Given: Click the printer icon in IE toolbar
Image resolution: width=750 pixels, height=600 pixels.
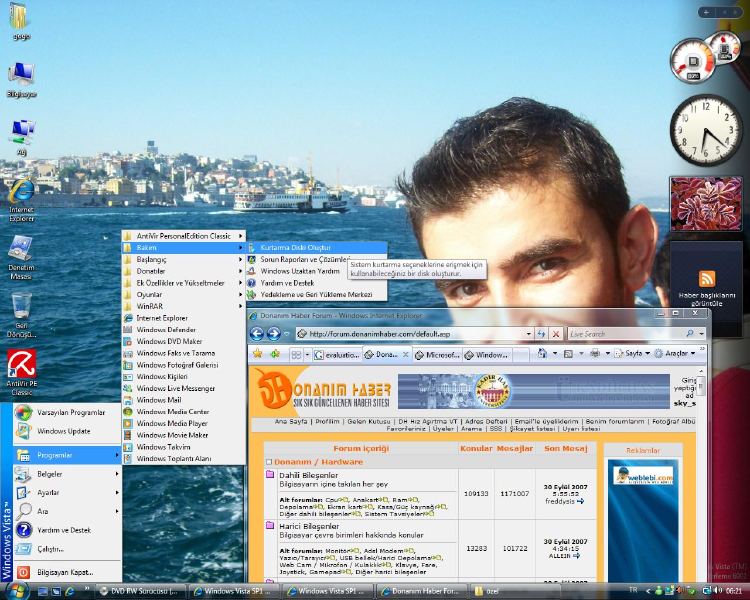Looking at the screenshot, I should (595, 354).
